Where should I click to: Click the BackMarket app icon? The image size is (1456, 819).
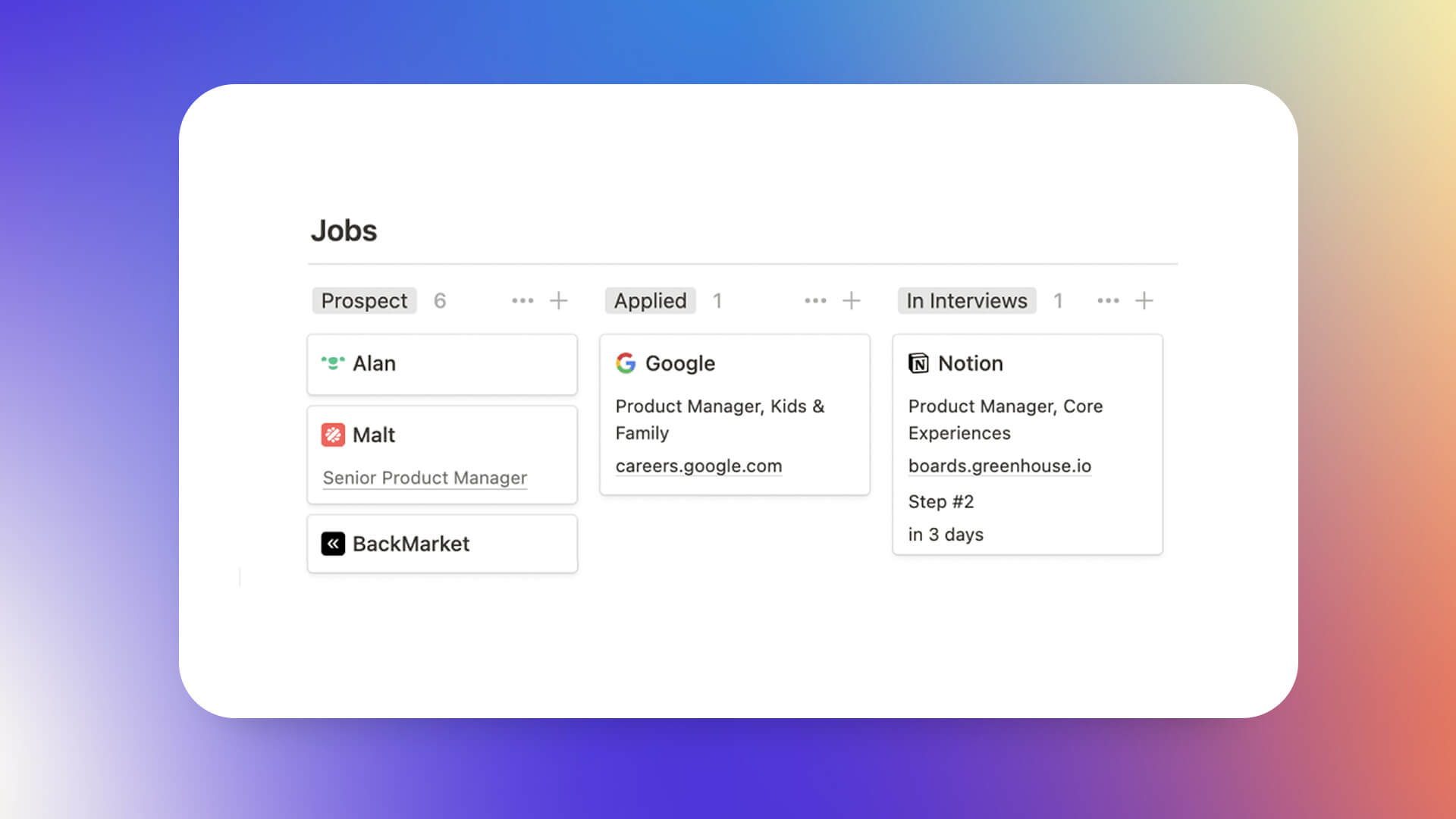tap(333, 543)
